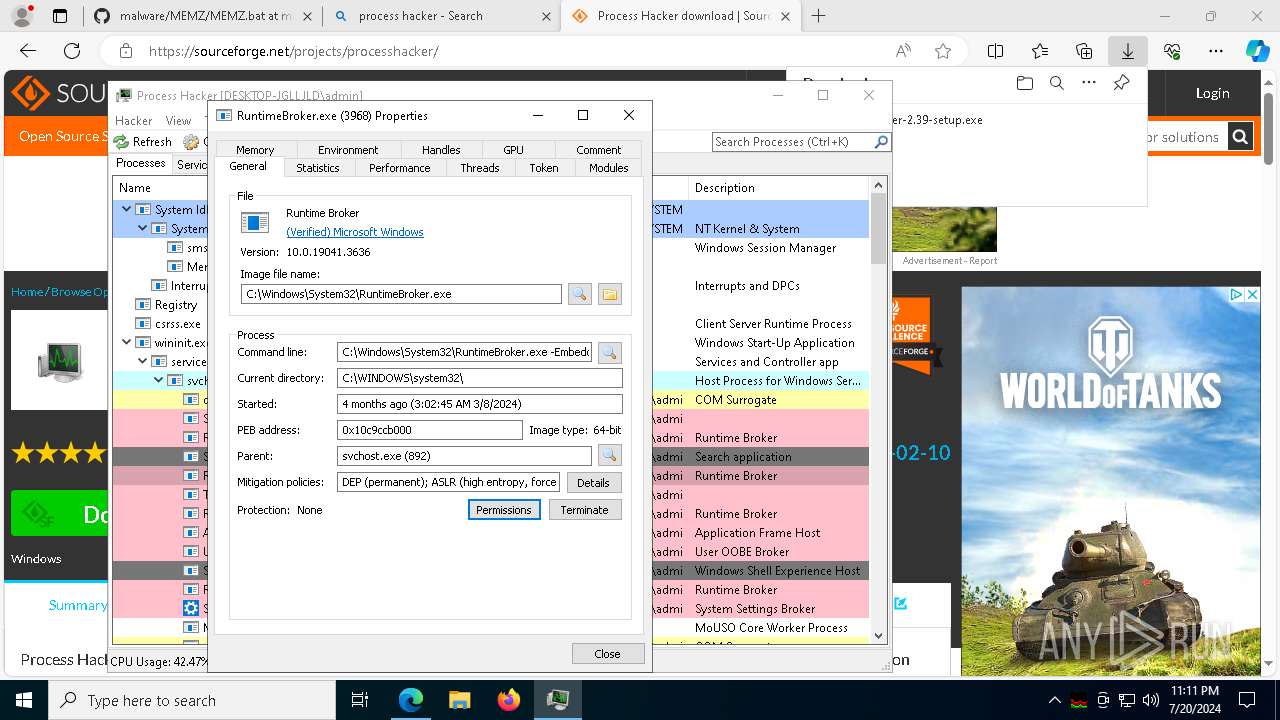Open Edge favorites list icon
Image resolution: width=1280 pixels, height=720 pixels.
point(1040,51)
